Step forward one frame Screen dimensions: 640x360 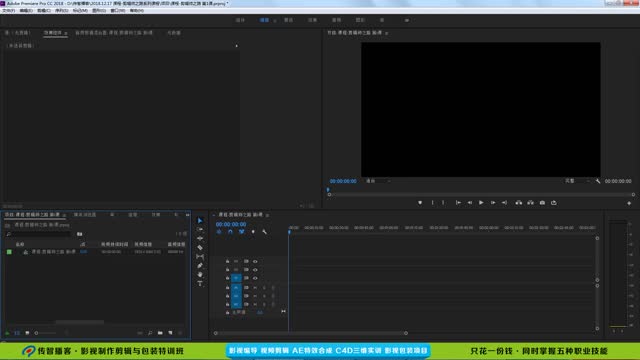point(493,202)
